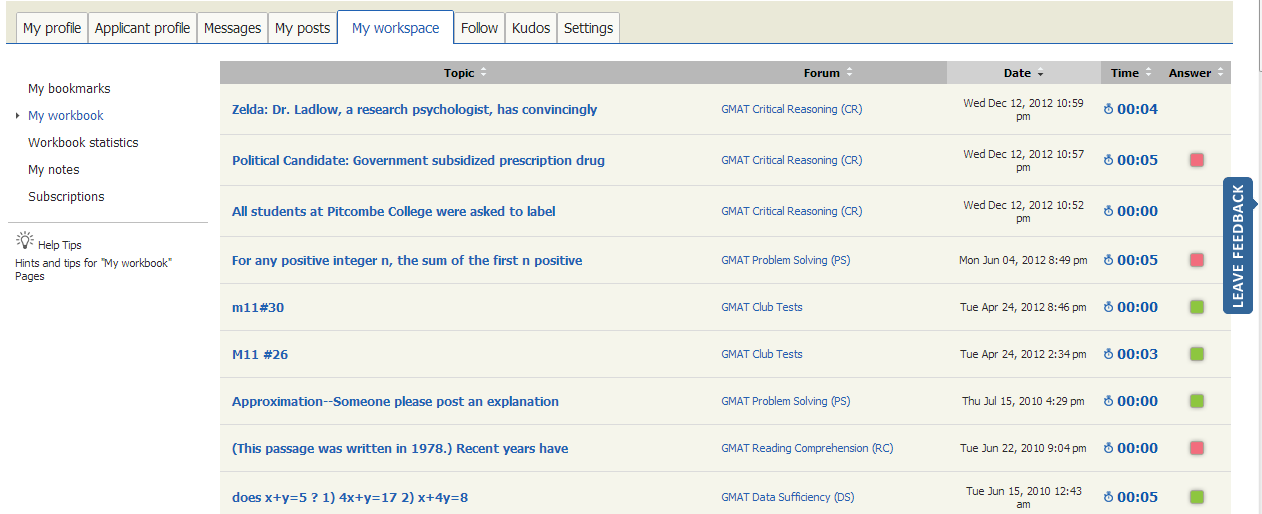
Task: Open My bookmarks in the sidebar
Action: (x=69, y=89)
